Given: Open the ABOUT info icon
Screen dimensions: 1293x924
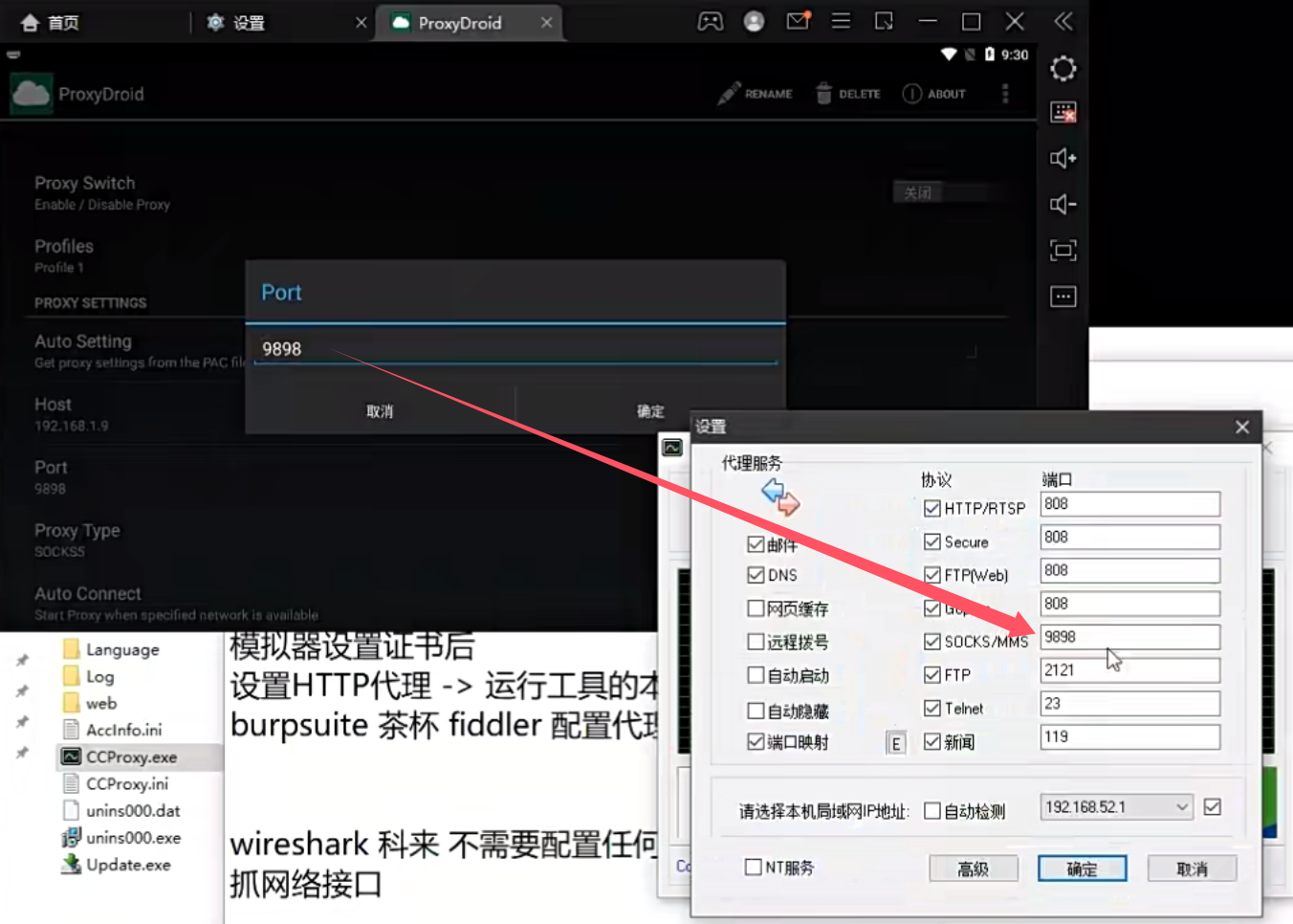Looking at the screenshot, I should pos(912,94).
